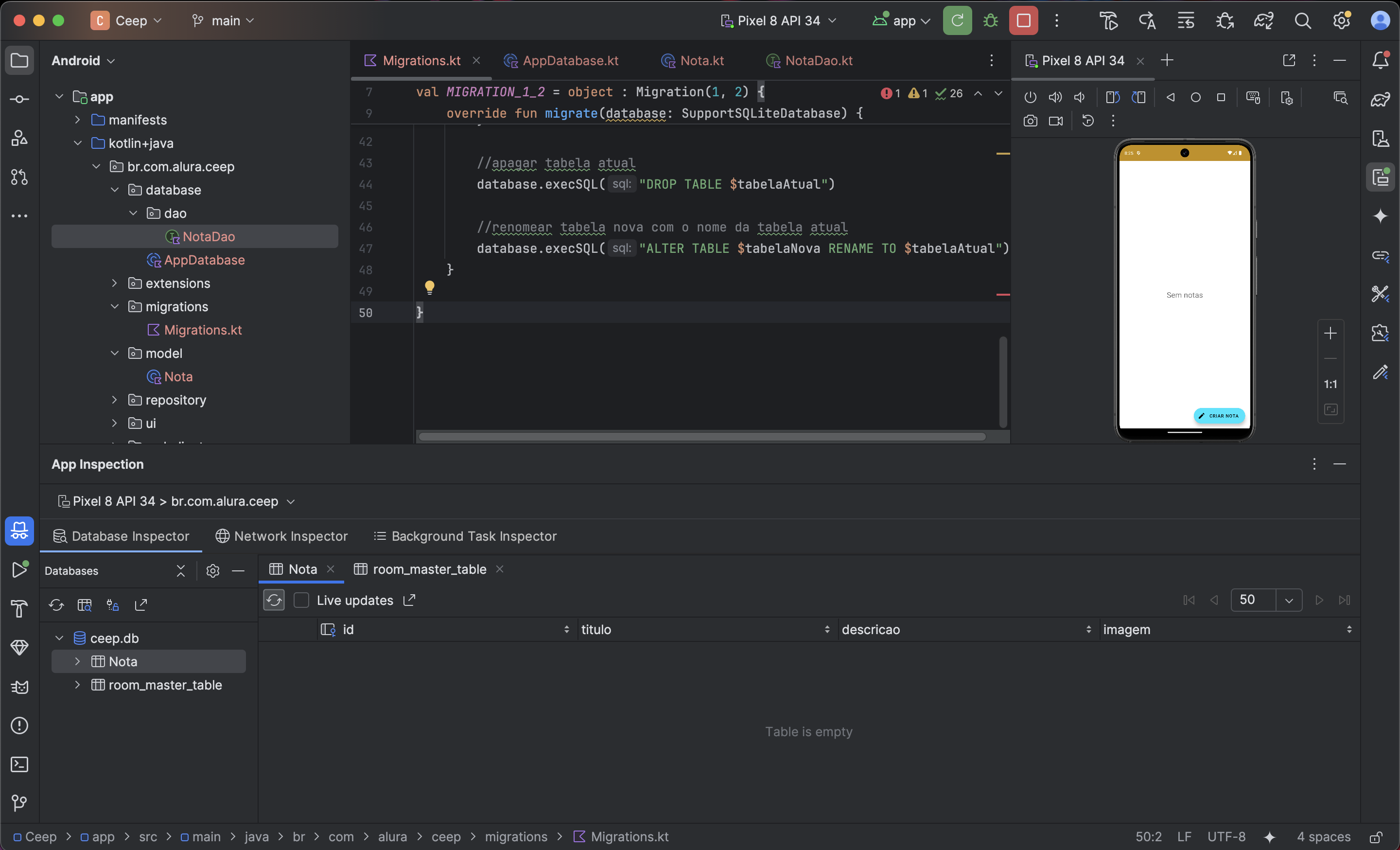Start emulator screen recording icon
The image size is (1400, 850).
(1056, 121)
